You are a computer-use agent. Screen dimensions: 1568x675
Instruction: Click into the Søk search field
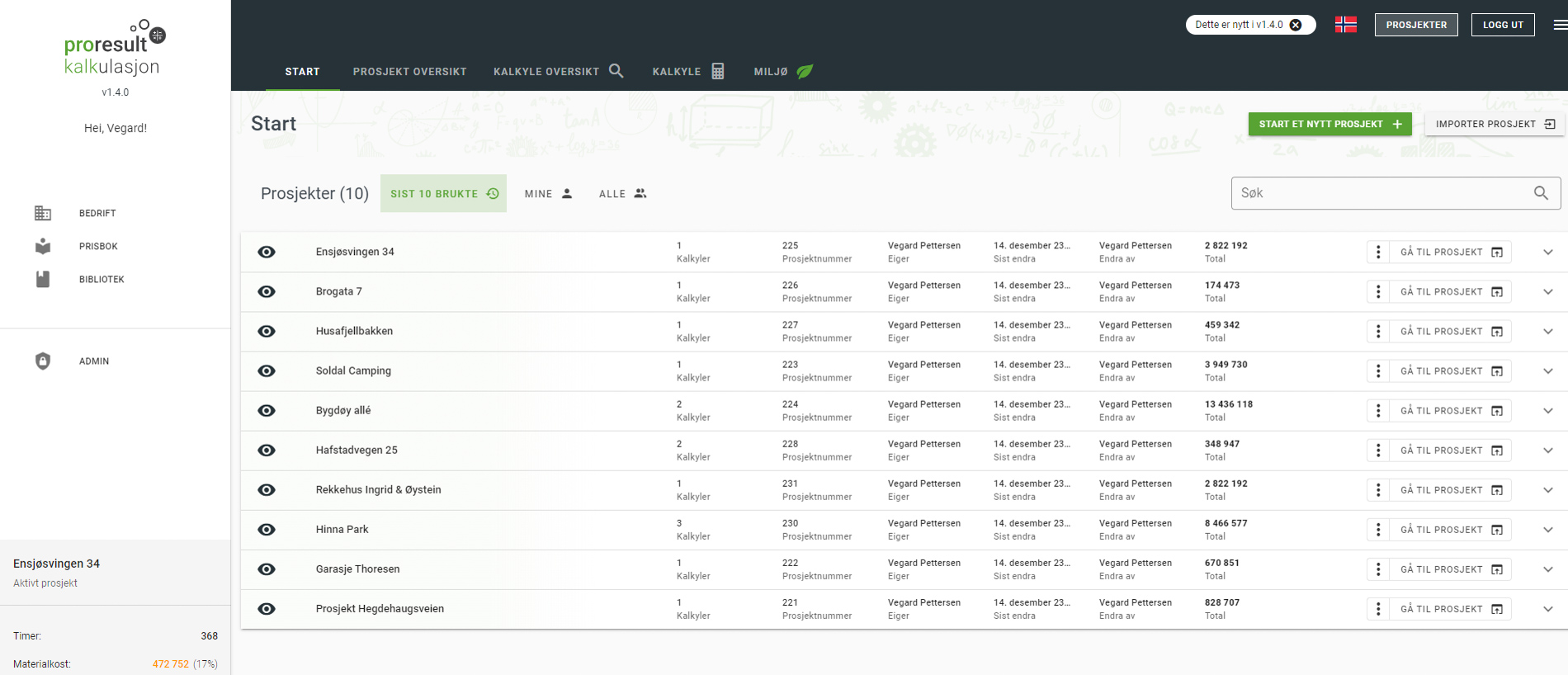(x=1378, y=193)
